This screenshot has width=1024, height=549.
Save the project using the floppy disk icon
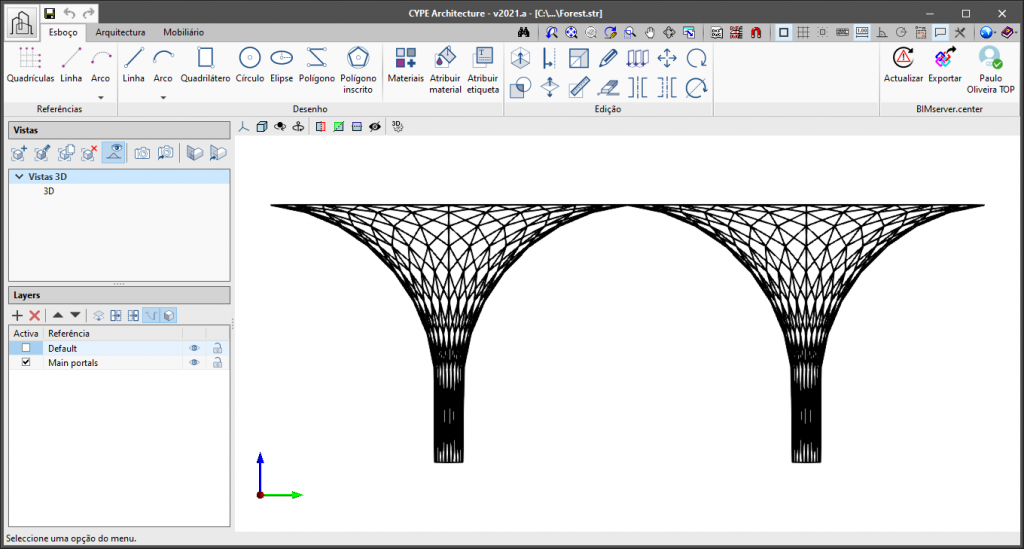[x=49, y=13]
